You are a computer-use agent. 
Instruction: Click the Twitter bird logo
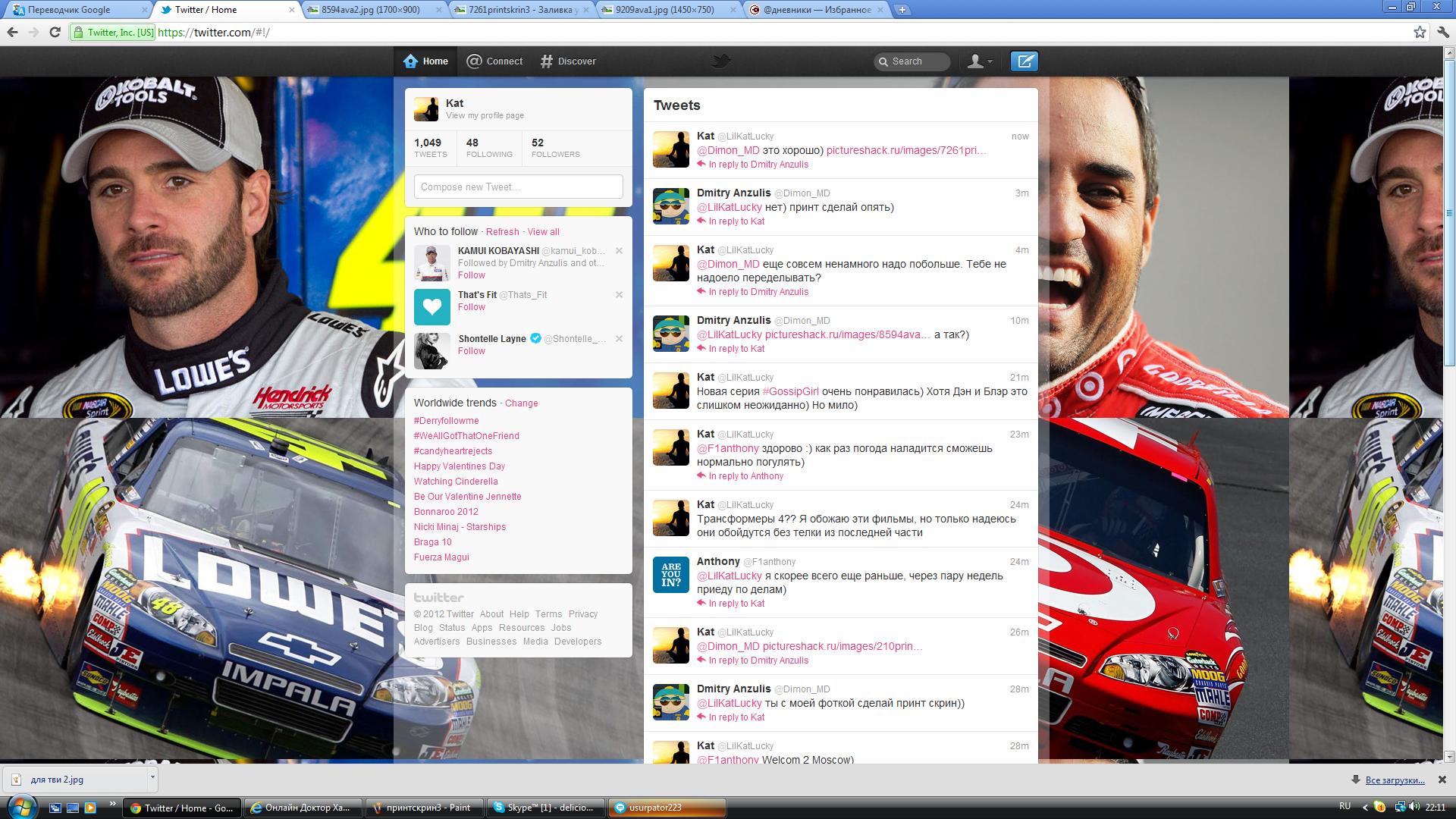(x=721, y=61)
